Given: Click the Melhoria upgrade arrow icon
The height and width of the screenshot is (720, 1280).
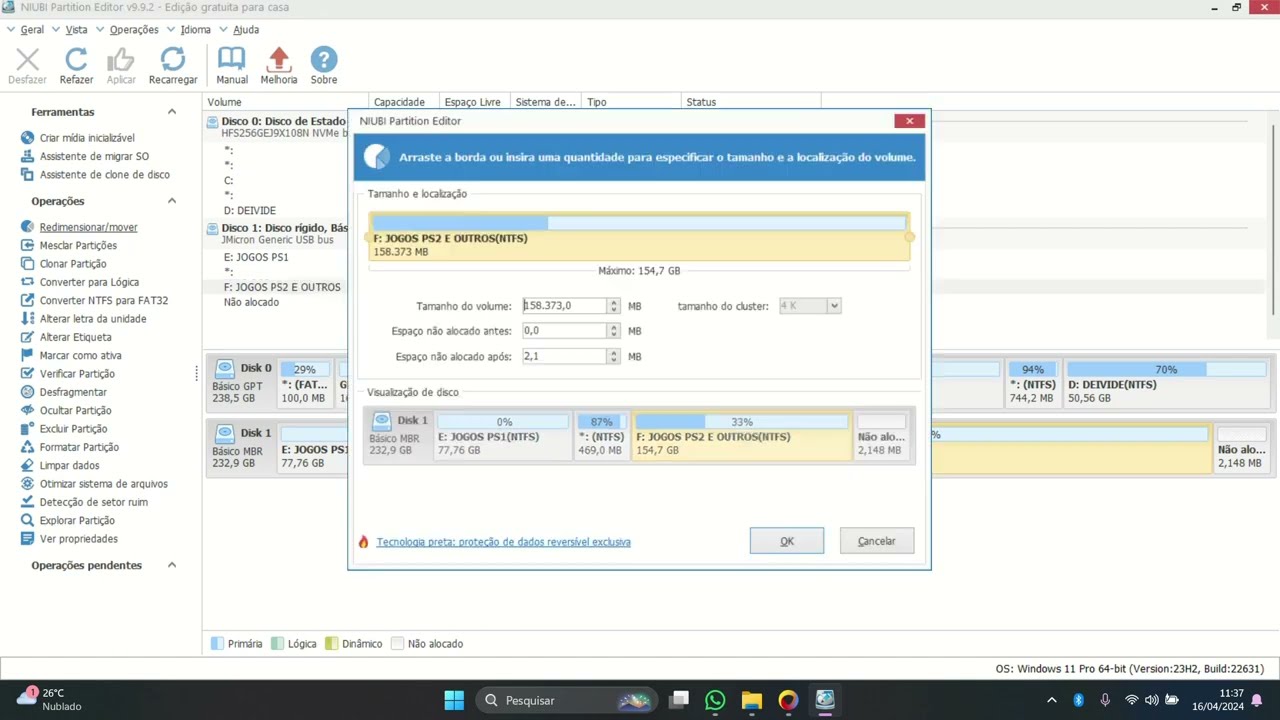Looking at the screenshot, I should (279, 60).
